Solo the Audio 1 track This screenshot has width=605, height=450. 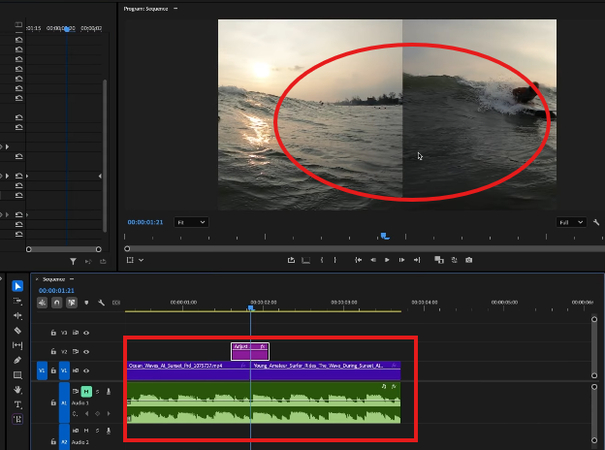coord(97,392)
